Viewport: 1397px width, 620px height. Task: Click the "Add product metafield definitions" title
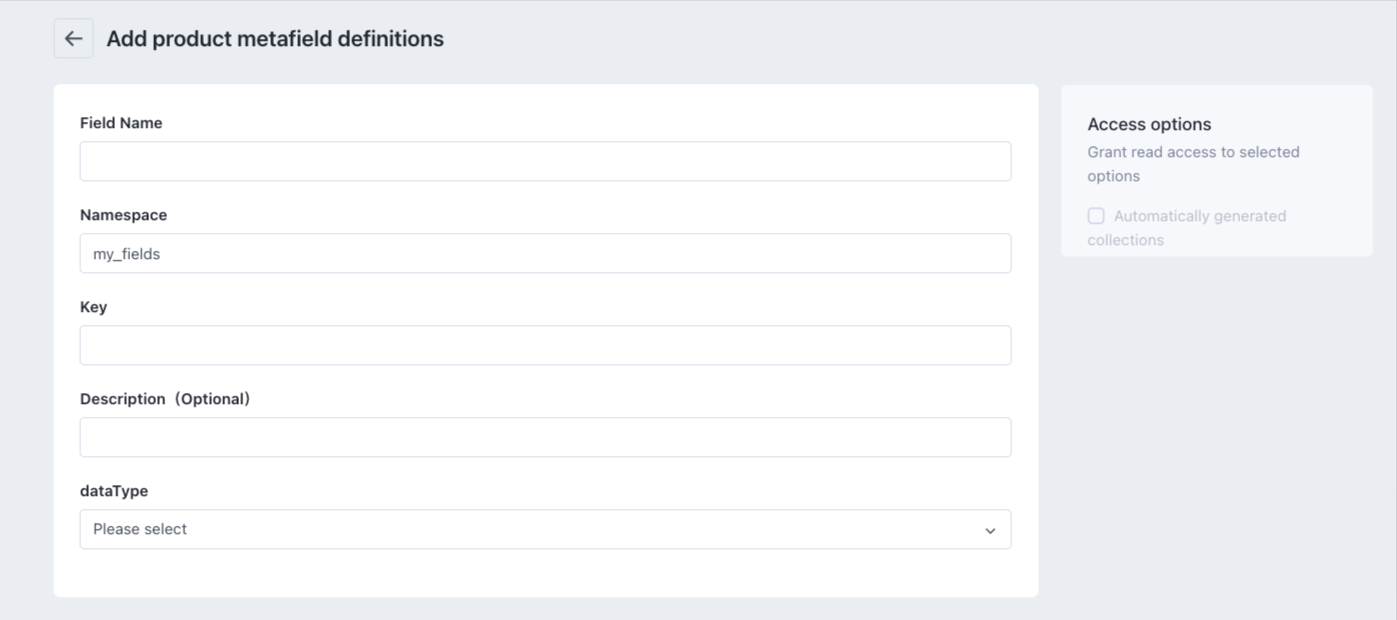(x=275, y=39)
